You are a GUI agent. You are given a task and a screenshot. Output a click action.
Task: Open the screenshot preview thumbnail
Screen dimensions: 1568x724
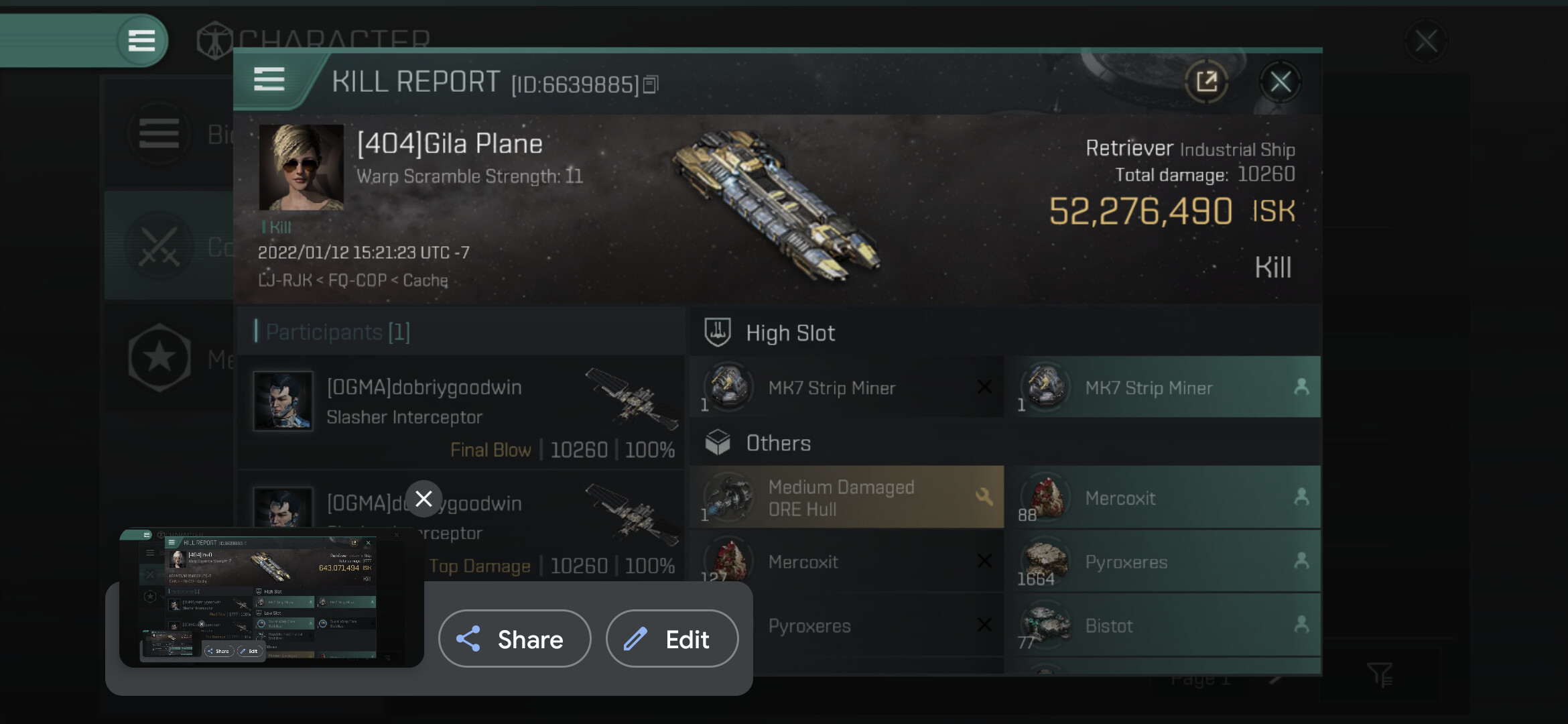[271, 598]
